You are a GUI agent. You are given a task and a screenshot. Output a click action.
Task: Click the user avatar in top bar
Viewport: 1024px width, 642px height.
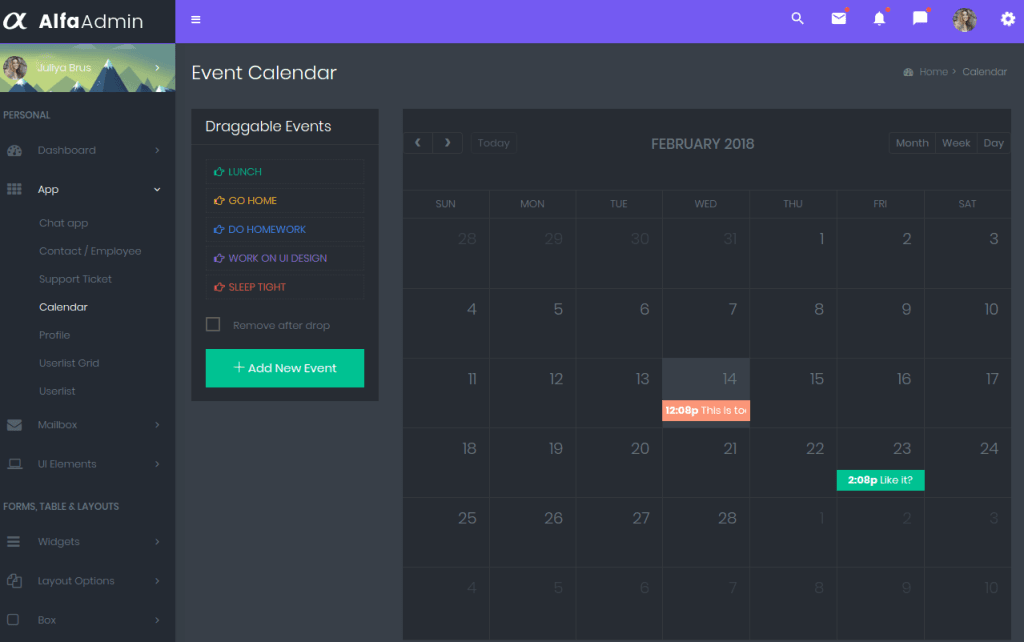[x=964, y=20]
